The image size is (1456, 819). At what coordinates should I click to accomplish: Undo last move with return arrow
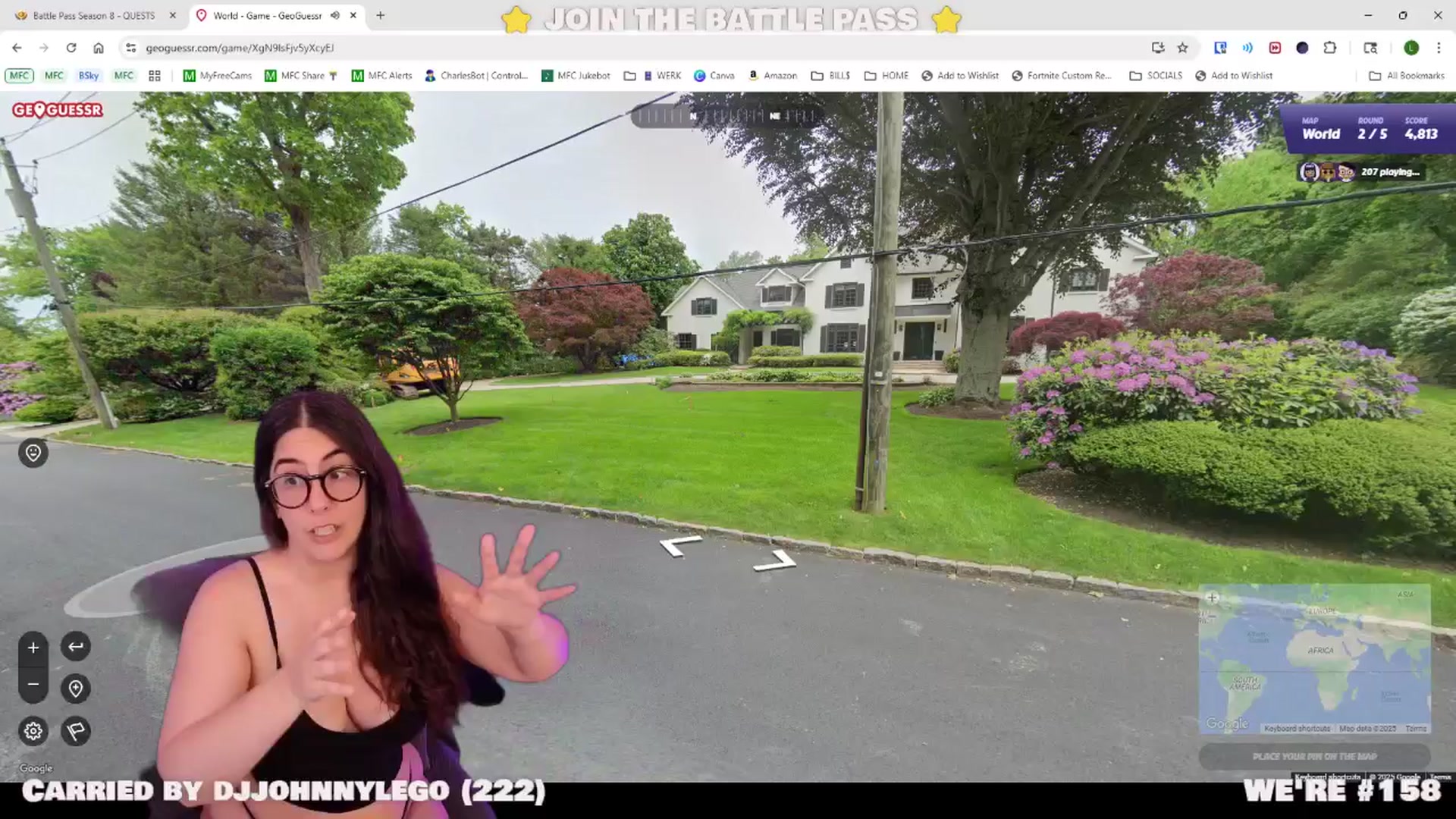pos(76,647)
